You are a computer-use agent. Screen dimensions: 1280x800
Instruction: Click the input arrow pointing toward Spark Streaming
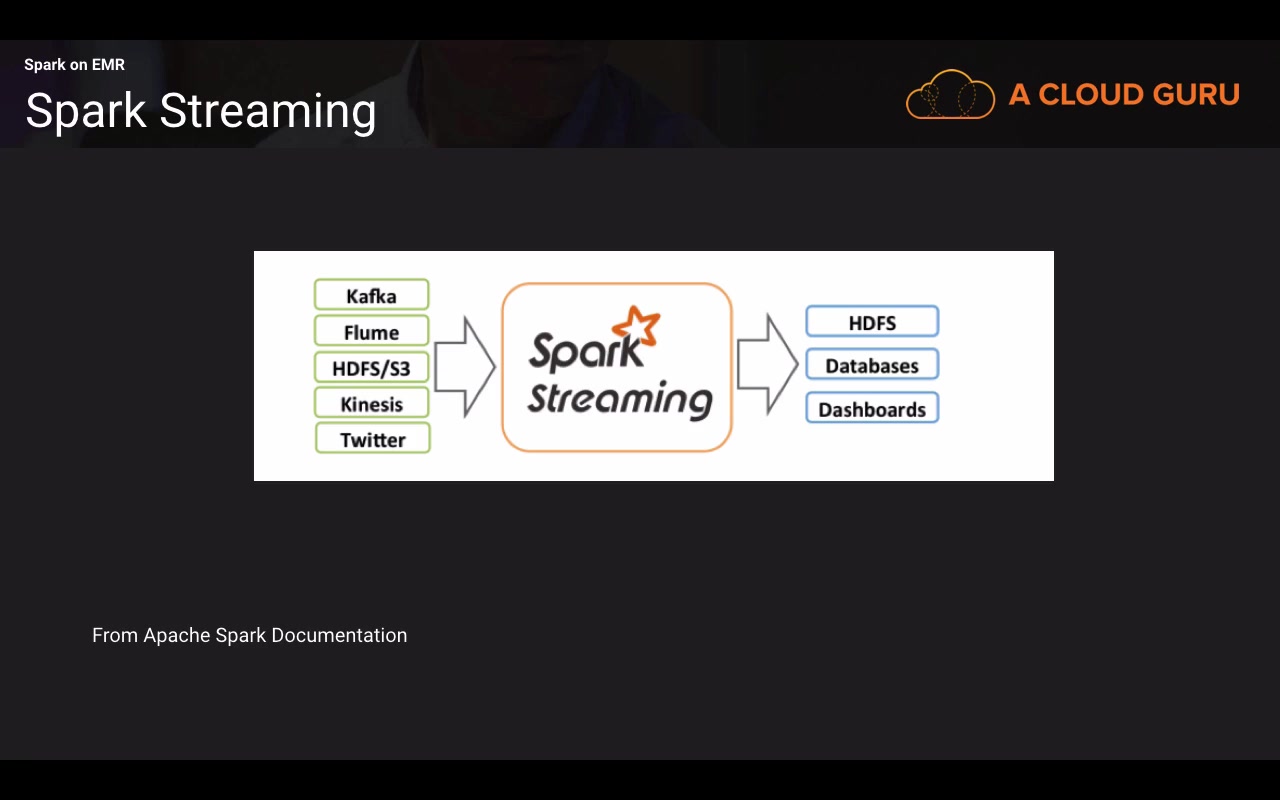click(x=465, y=366)
